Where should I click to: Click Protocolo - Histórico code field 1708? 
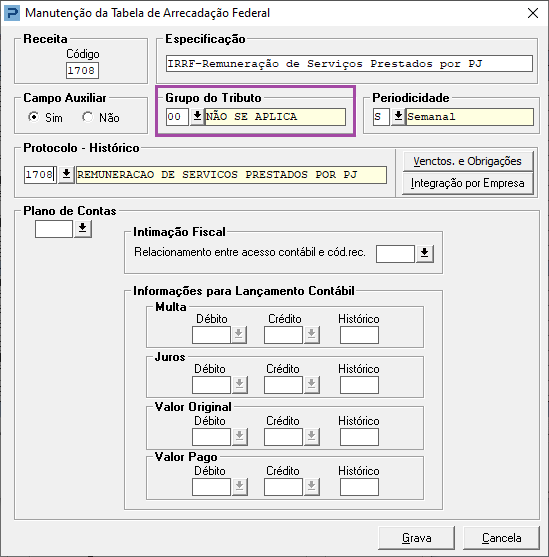[40, 175]
